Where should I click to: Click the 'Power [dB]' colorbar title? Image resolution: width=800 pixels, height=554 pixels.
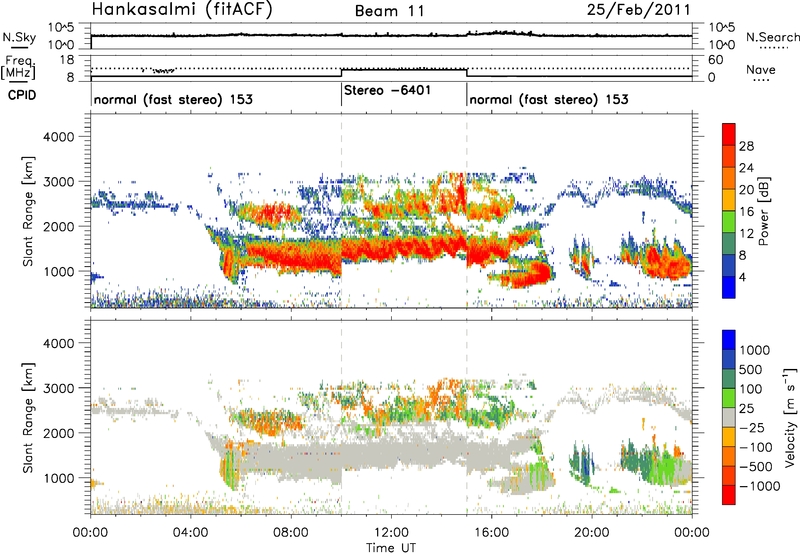coord(763,211)
